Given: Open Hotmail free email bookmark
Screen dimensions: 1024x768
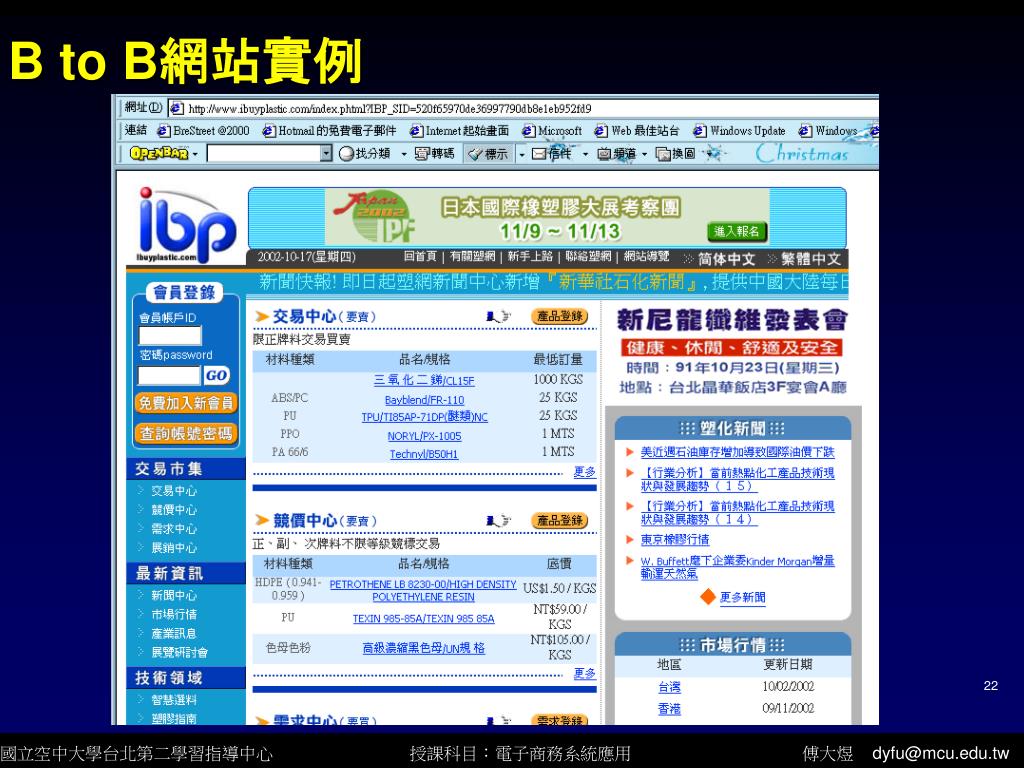Looking at the screenshot, I should click(x=329, y=131).
